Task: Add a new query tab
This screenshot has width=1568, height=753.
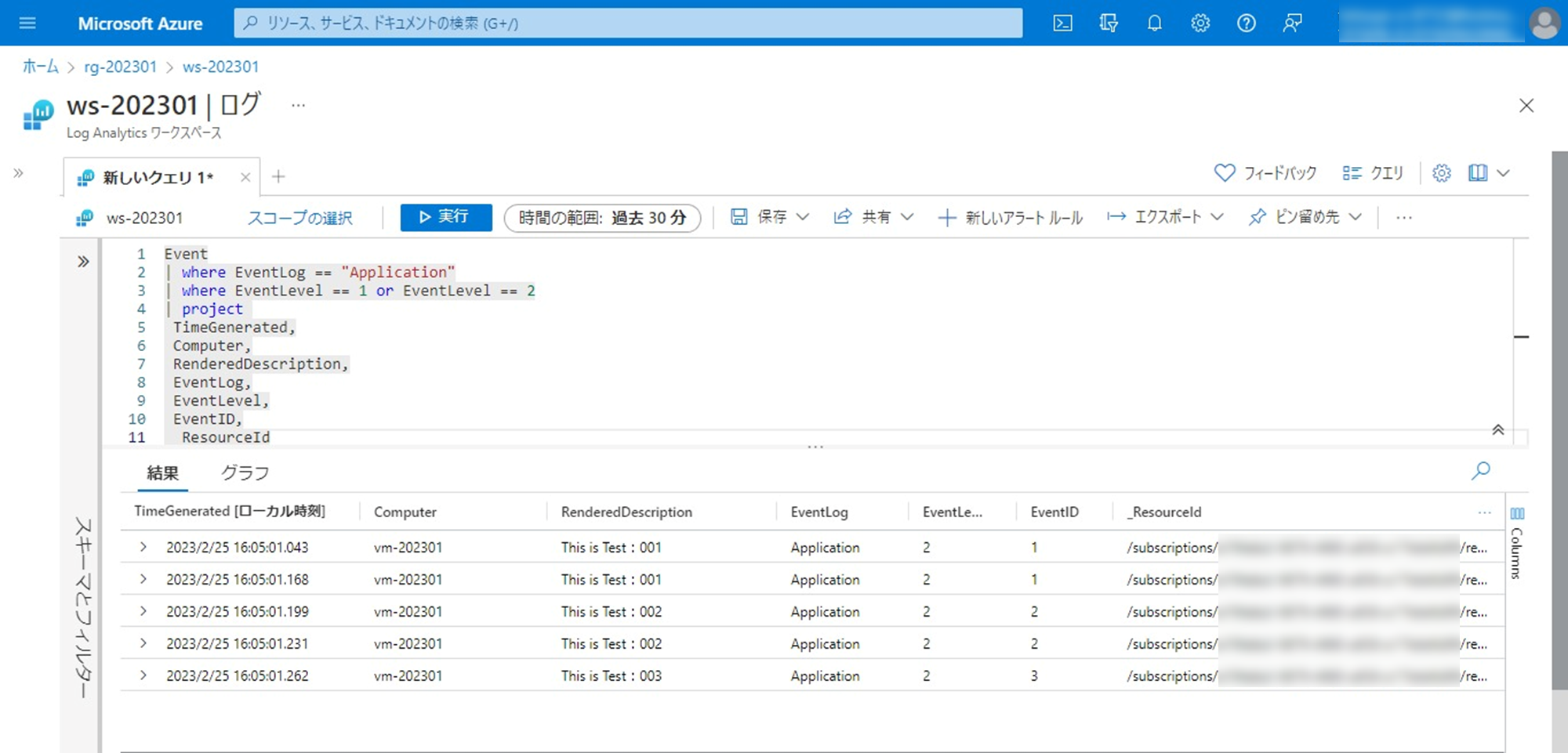Action: [278, 177]
